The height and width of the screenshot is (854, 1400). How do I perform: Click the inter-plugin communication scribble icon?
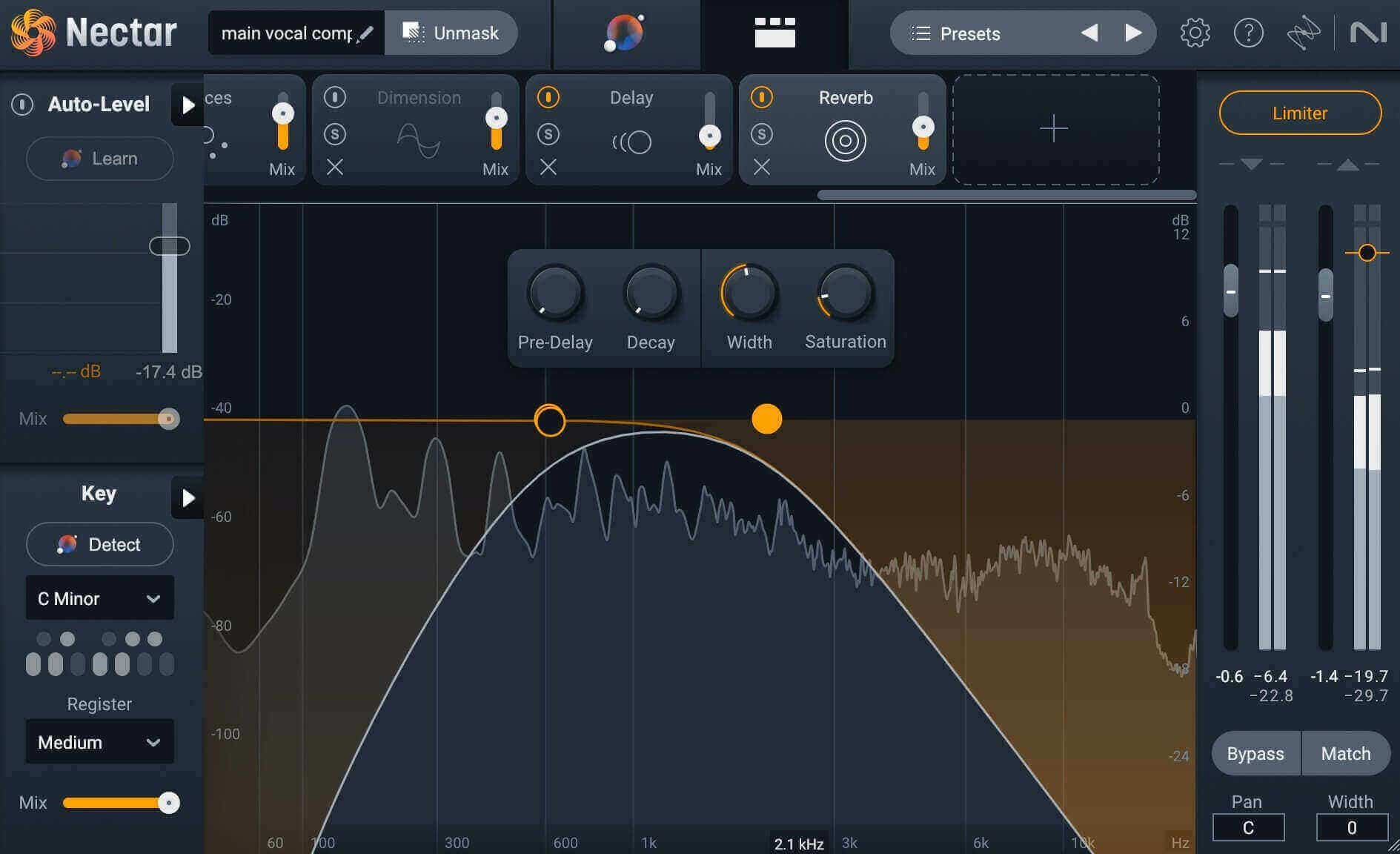pos(1303,33)
